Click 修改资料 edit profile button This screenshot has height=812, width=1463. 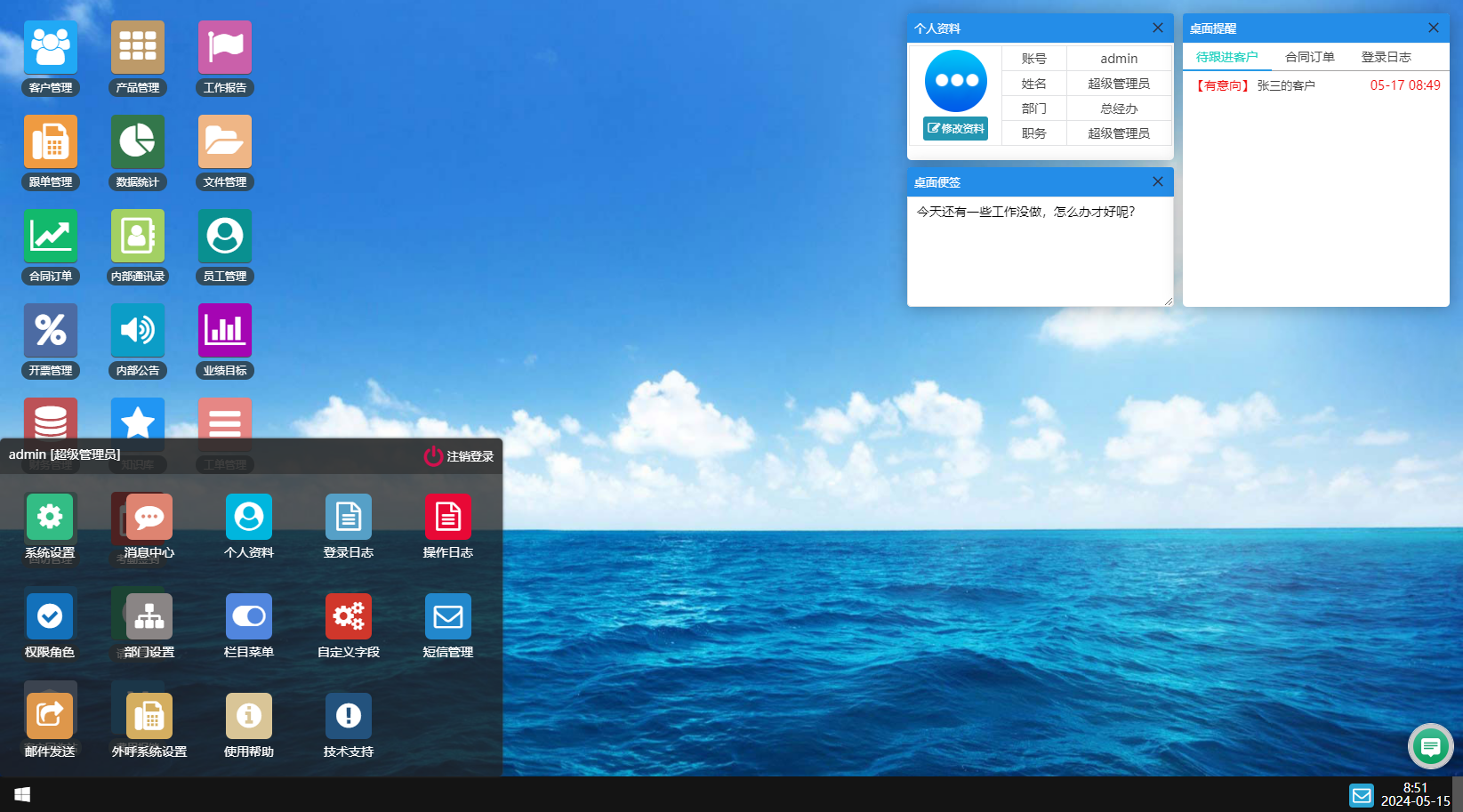(955, 129)
